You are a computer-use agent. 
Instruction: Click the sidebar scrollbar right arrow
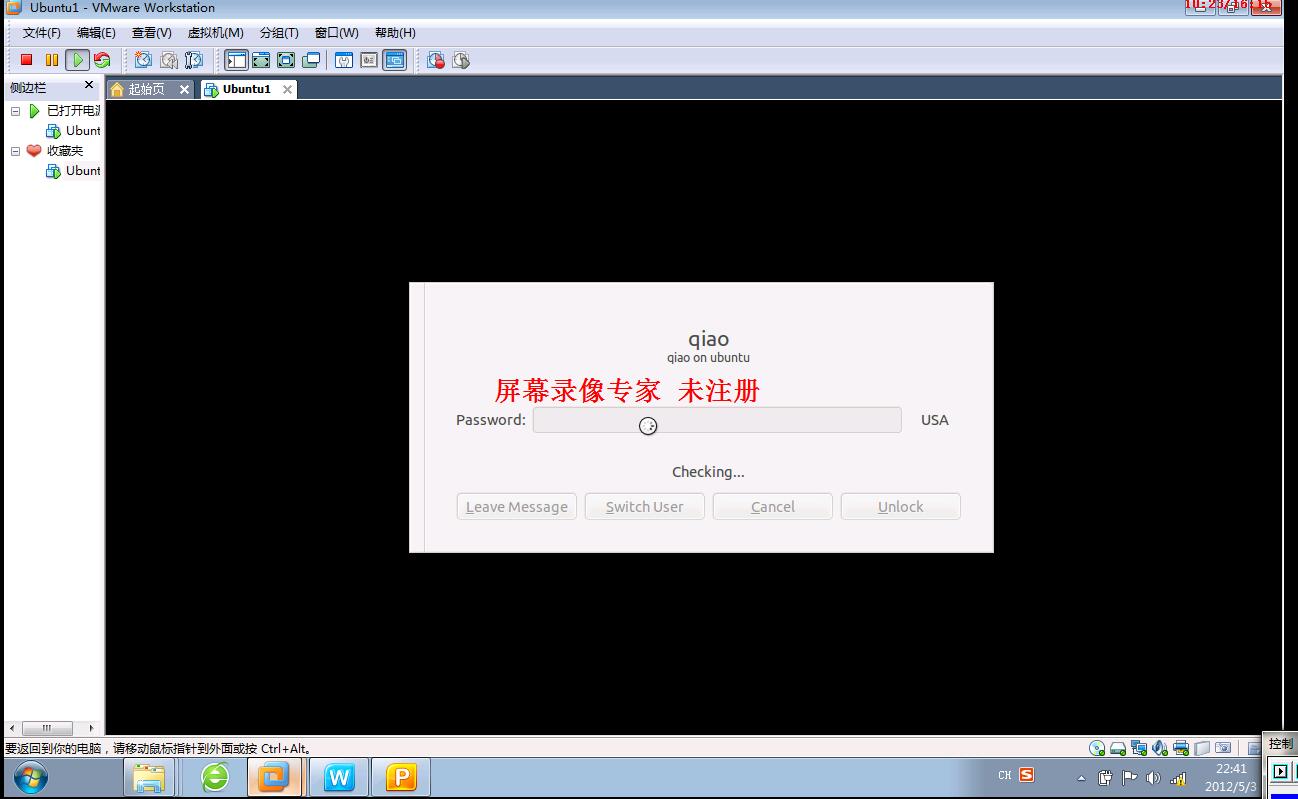[91, 728]
